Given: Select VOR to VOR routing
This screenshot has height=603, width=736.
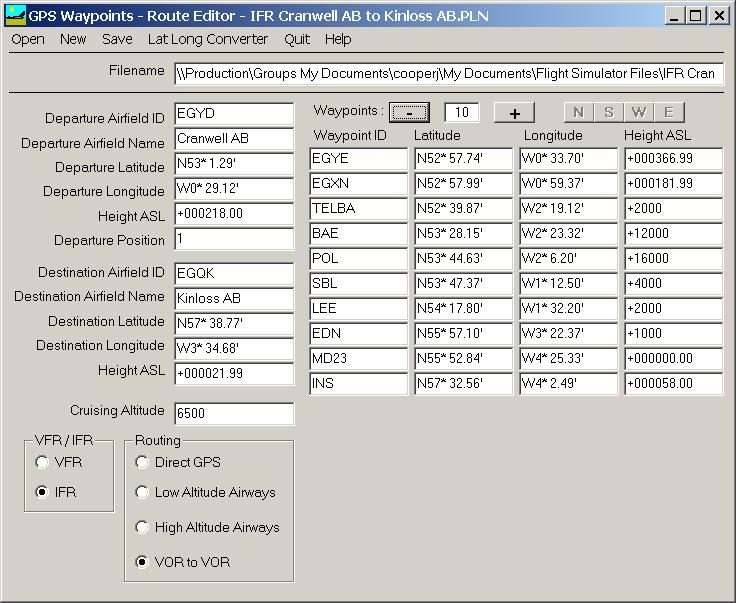Looking at the screenshot, I should tap(142, 562).
